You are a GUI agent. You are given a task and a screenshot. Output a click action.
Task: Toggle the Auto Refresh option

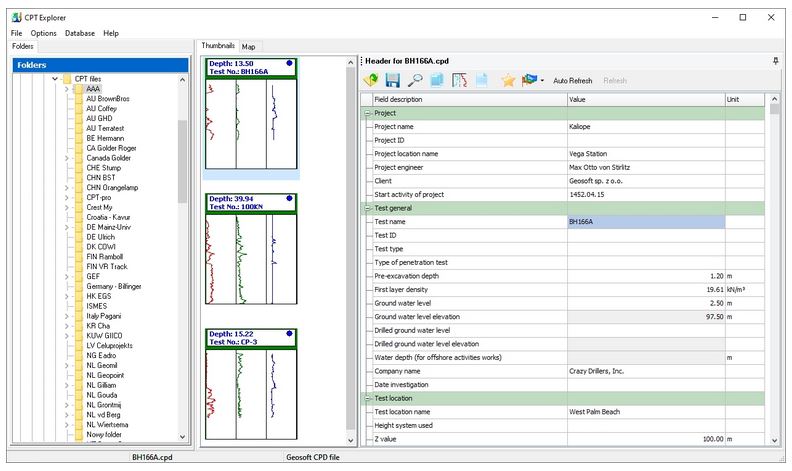(572, 81)
